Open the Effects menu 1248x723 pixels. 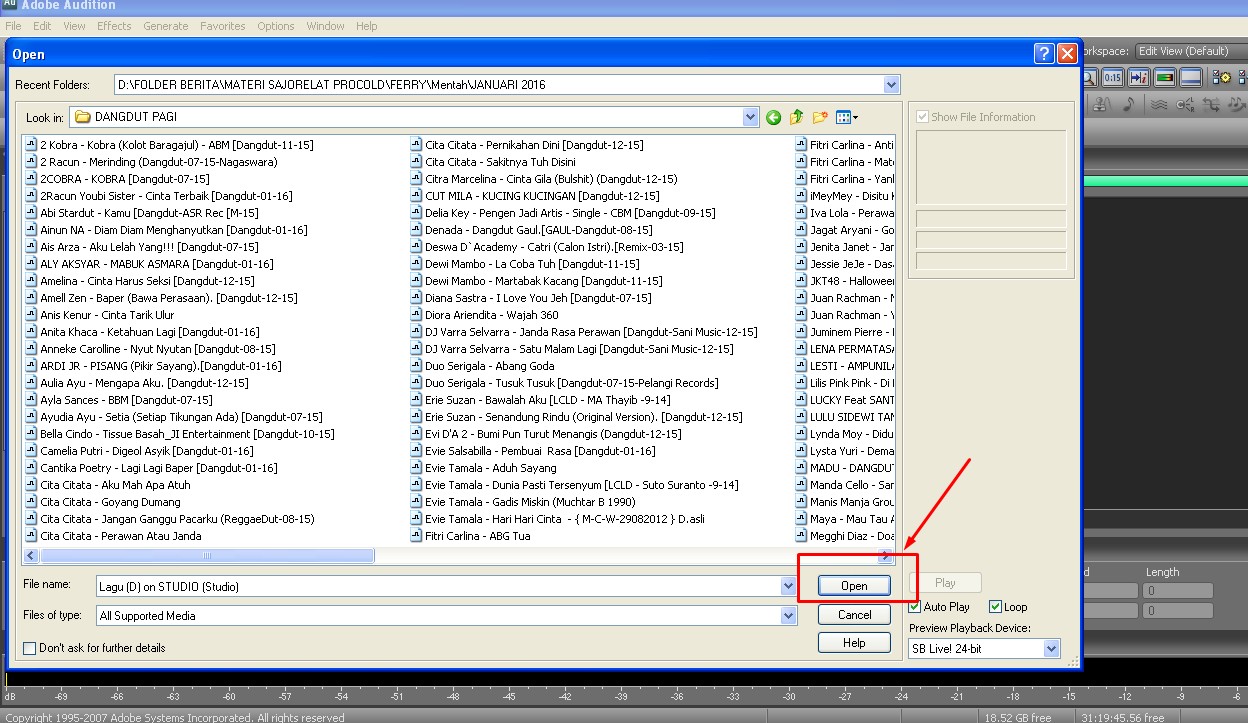click(114, 26)
